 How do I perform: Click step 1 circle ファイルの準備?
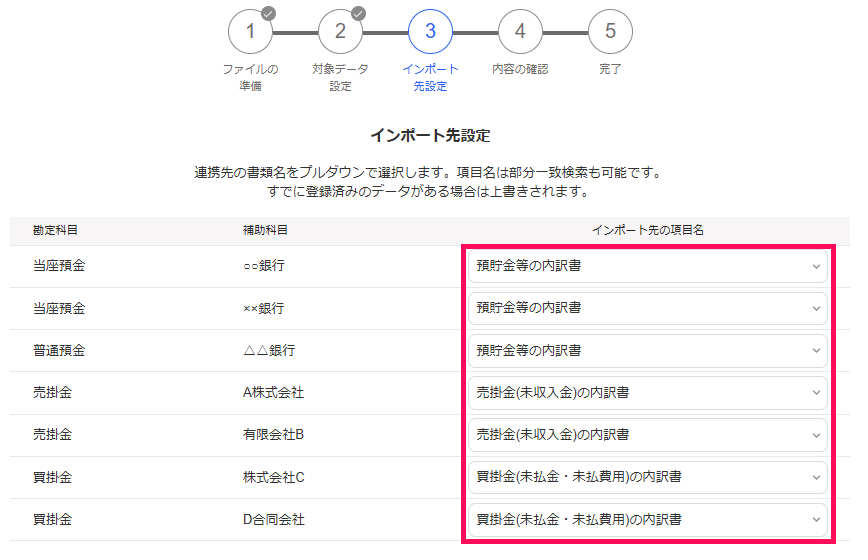tap(250, 32)
